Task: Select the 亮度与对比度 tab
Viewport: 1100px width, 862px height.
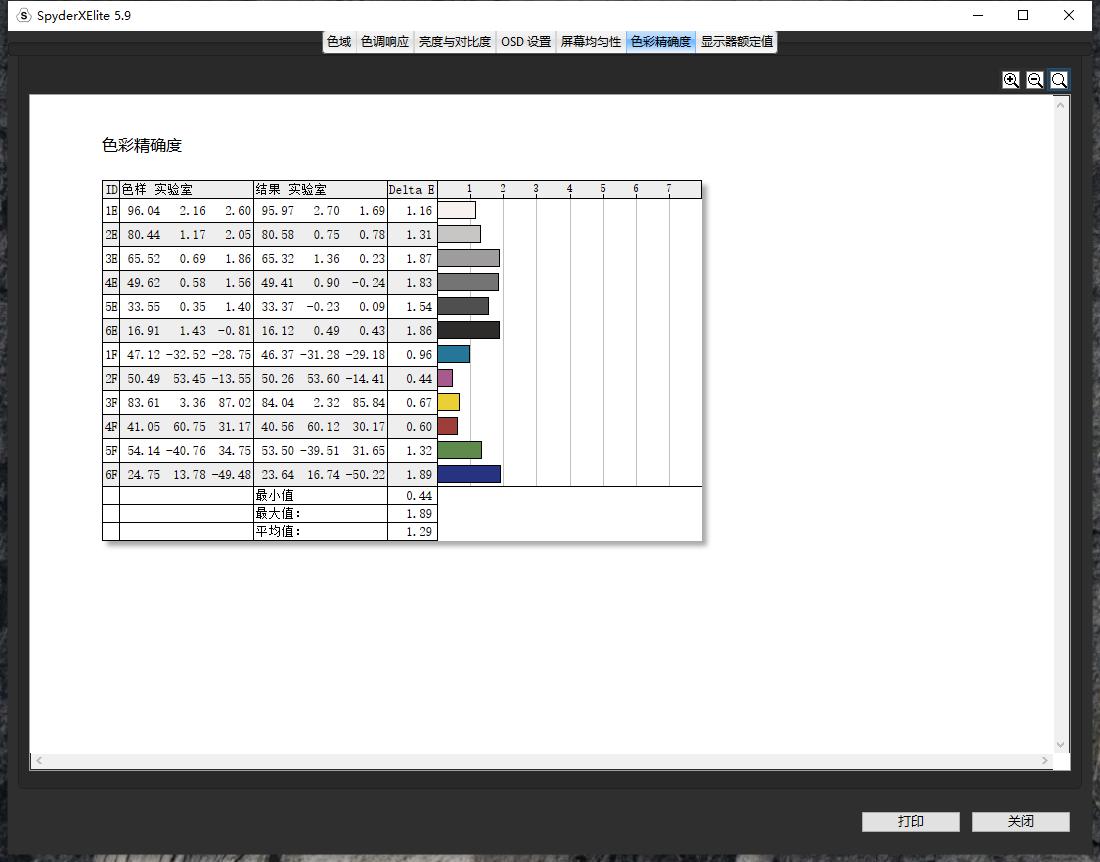Action: pyautogui.click(x=455, y=42)
